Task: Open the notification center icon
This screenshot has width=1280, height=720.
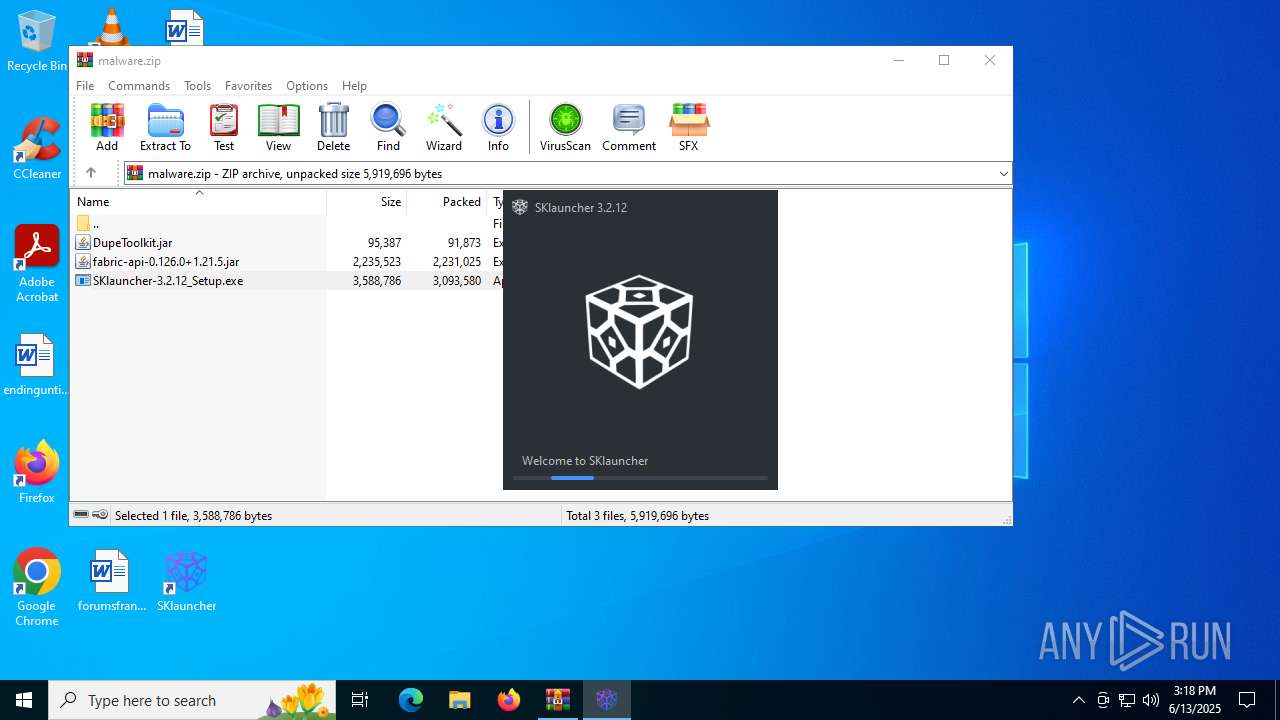Action: [x=1247, y=700]
